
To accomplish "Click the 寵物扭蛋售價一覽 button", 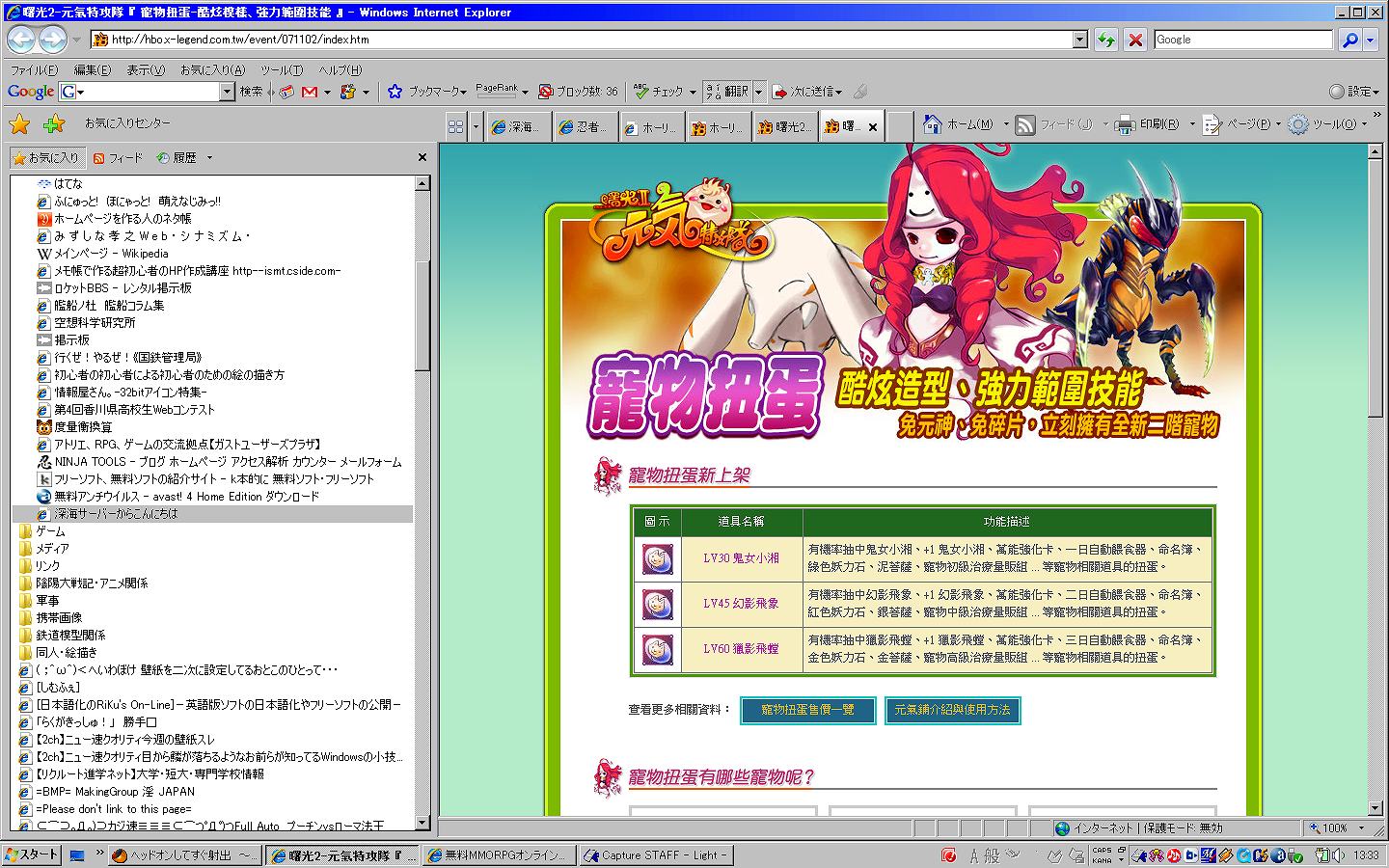I will [808, 710].
